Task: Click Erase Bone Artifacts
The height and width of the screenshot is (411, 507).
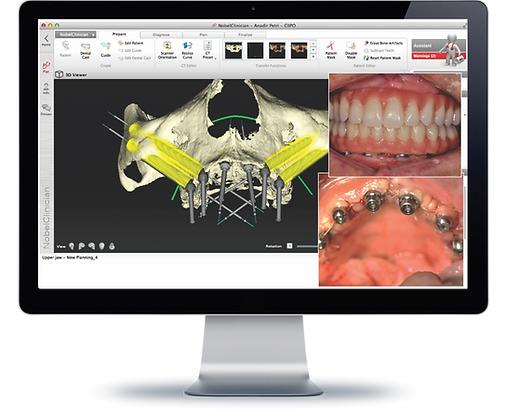Action: pos(383,43)
